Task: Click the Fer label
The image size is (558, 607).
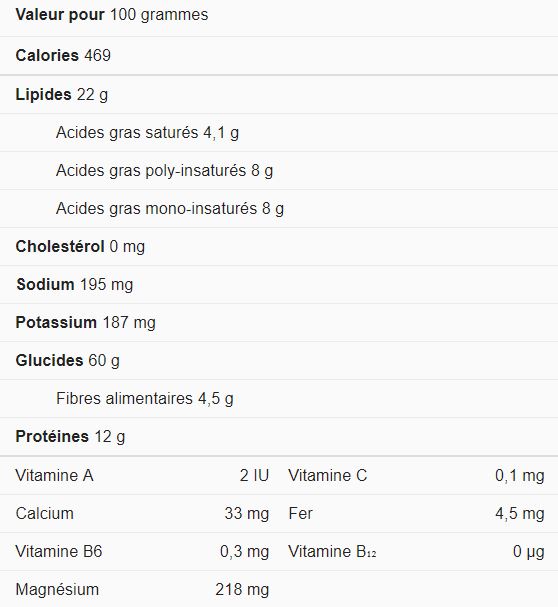Action: click(300, 514)
